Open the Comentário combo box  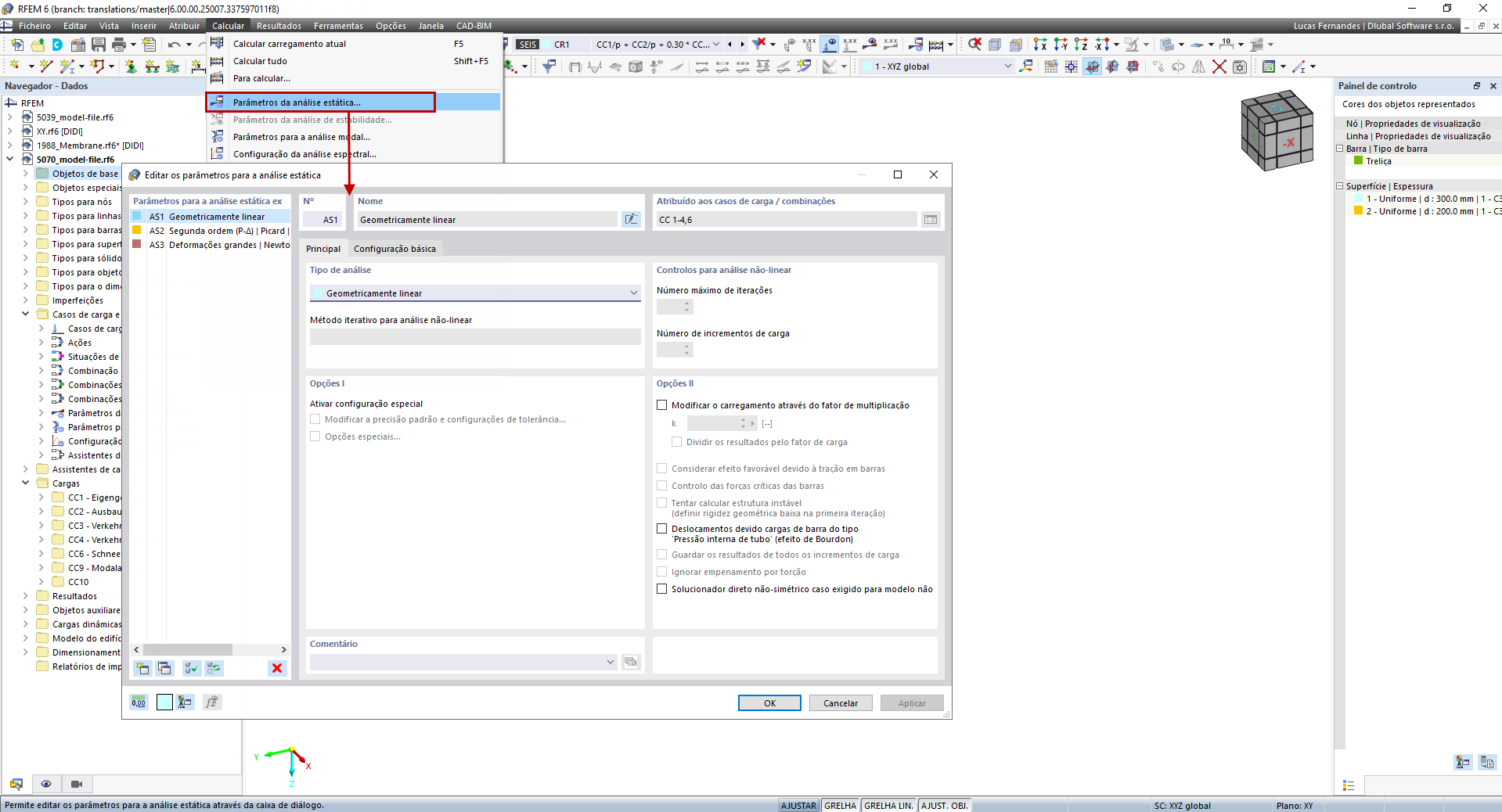pos(463,662)
